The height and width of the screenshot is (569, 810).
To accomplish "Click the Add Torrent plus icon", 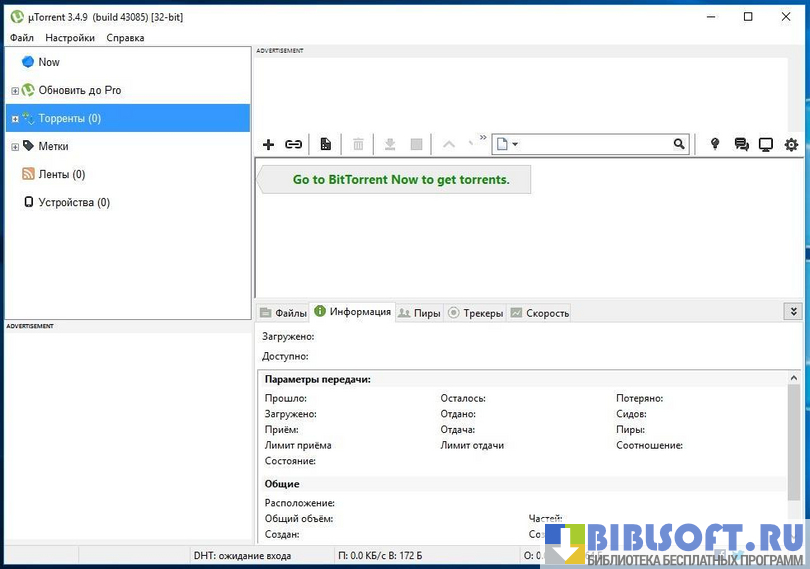I will (268, 145).
